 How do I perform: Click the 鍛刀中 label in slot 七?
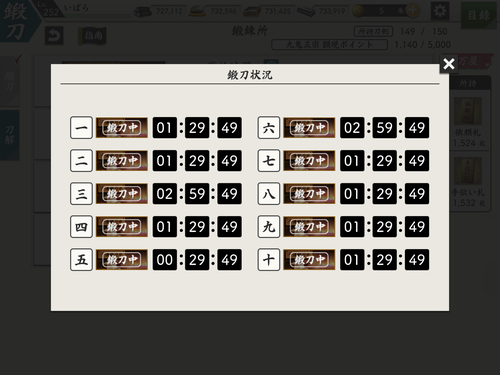point(309,161)
